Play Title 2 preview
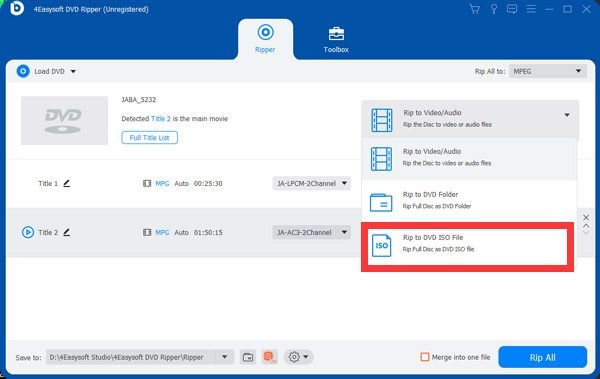 click(x=28, y=232)
